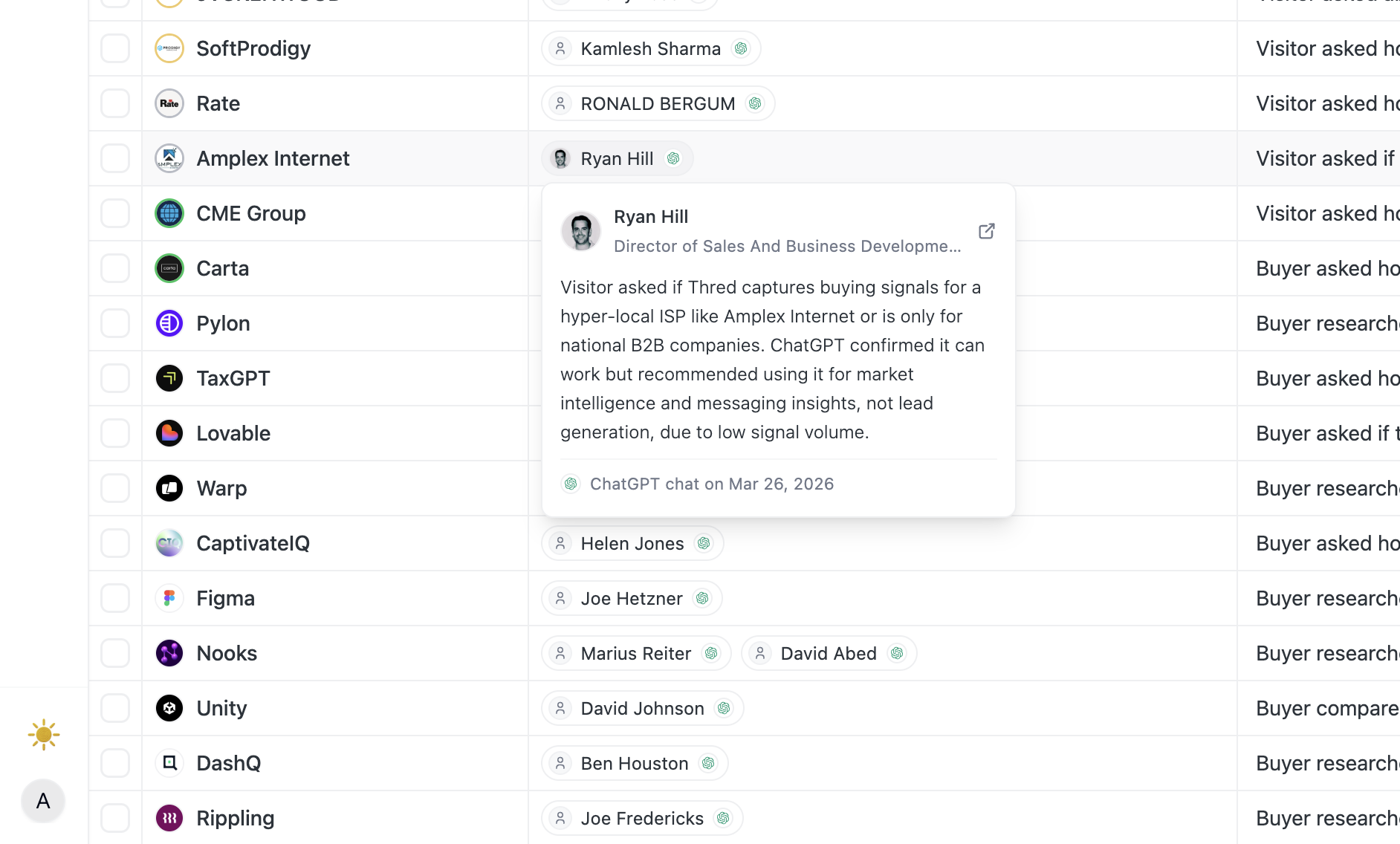Tick the Rippling row checkbox

point(115,818)
